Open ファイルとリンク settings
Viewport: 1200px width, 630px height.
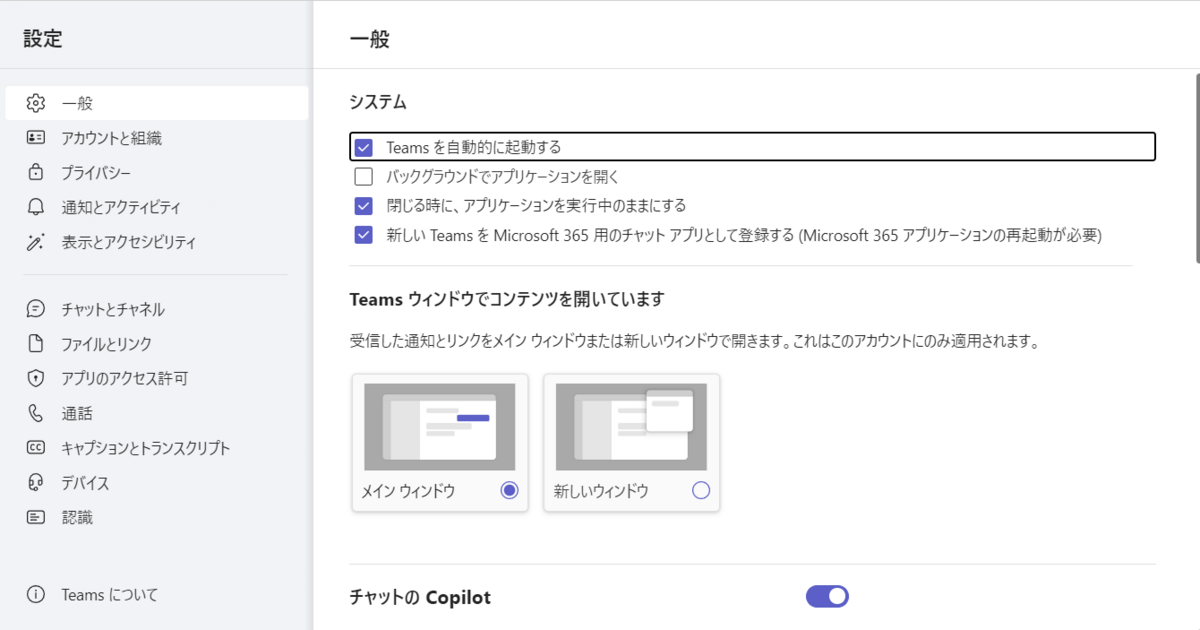click(157, 344)
